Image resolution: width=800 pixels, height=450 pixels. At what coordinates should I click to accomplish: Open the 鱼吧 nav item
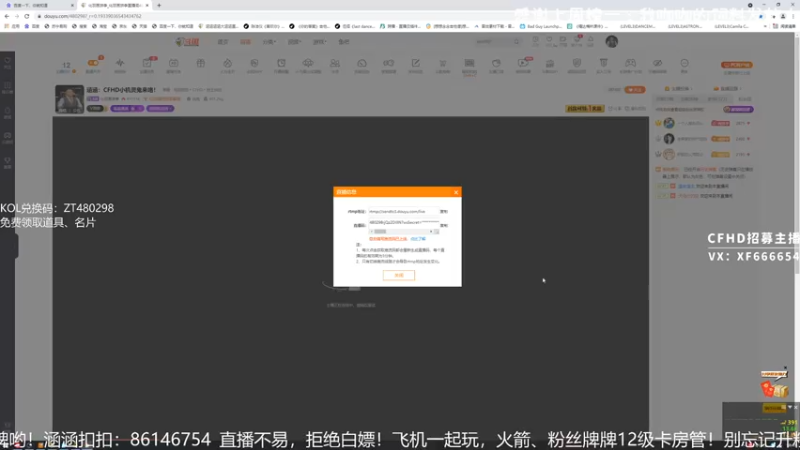coord(344,42)
